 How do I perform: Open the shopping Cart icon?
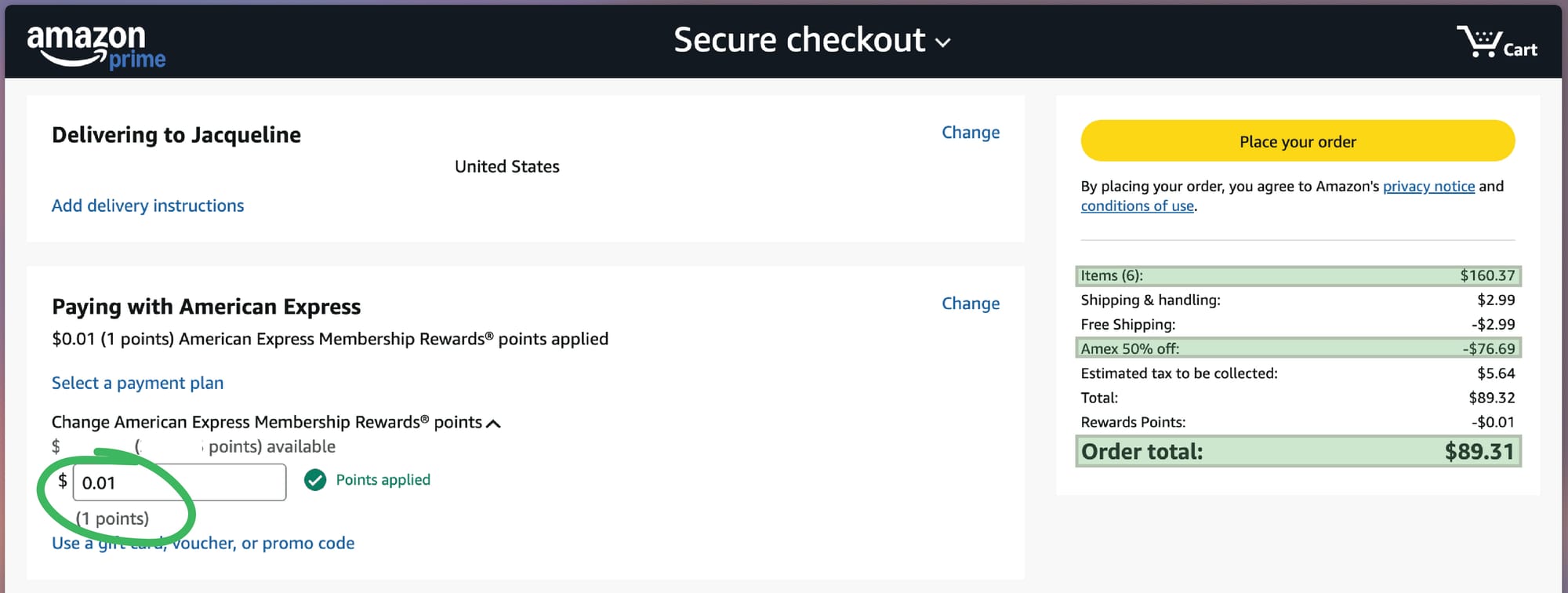point(1497,42)
